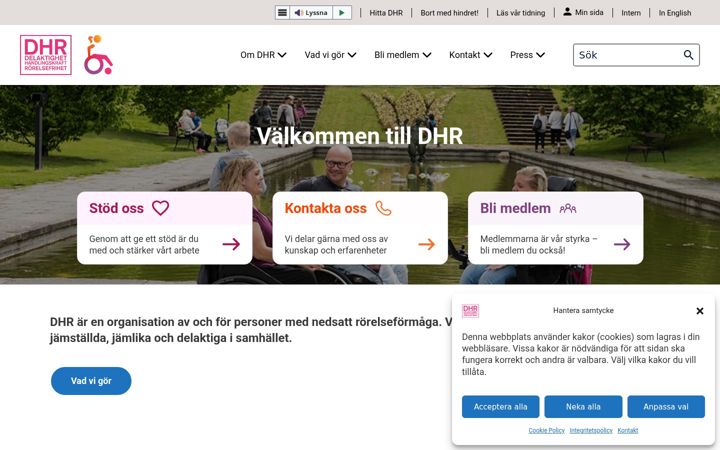The image size is (720, 450).
Task: Open the Cookie Policy link
Action: pyautogui.click(x=546, y=430)
